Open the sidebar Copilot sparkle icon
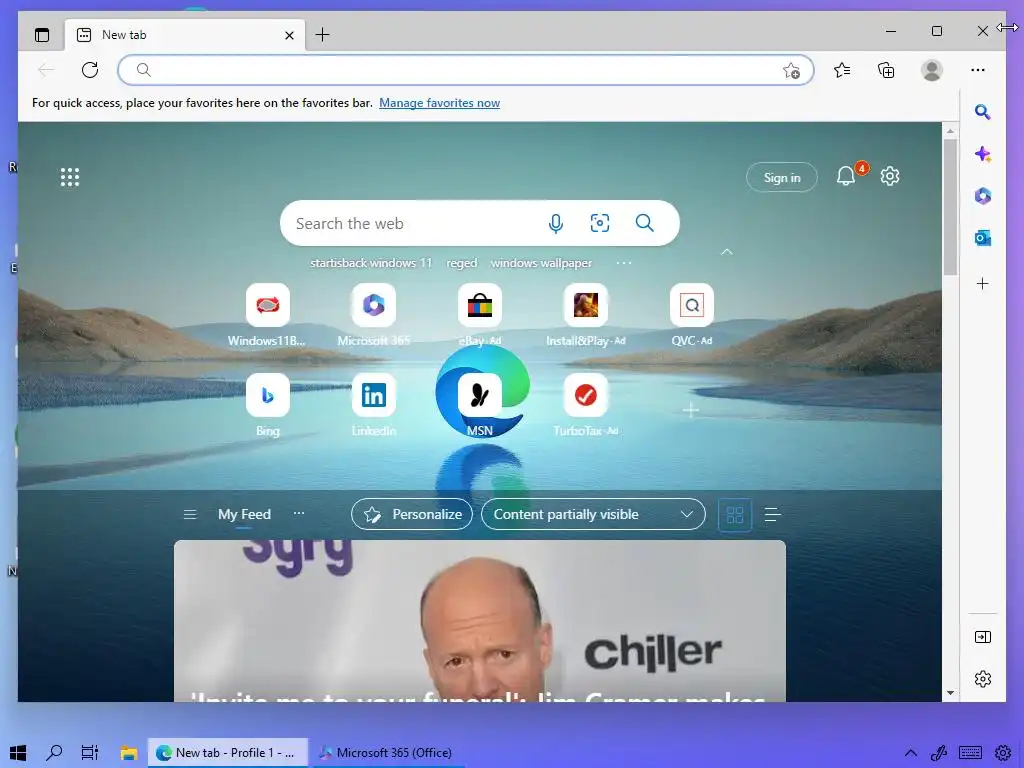 coord(982,154)
